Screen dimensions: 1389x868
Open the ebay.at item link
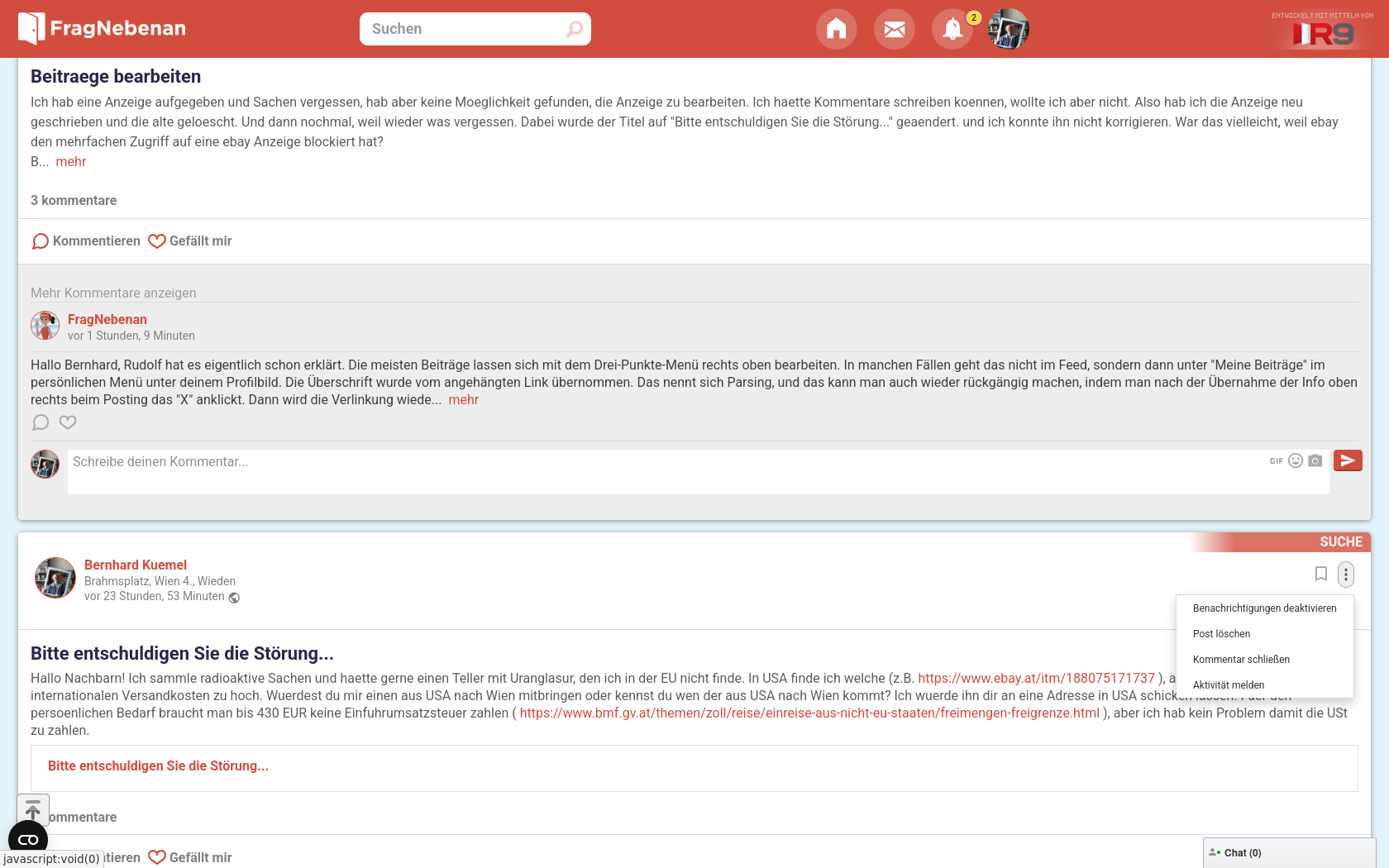pos(1035,678)
